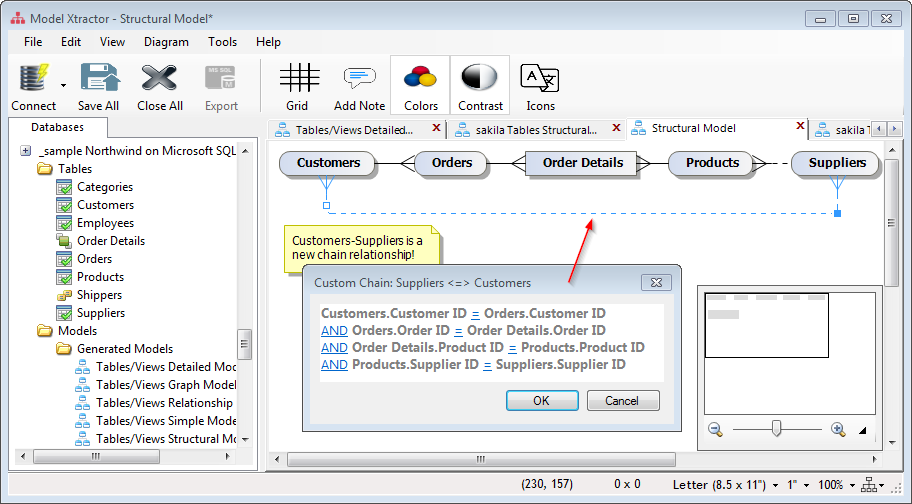912x504 pixels.
Task: Click the Export MS SQL icon
Action: (220, 78)
